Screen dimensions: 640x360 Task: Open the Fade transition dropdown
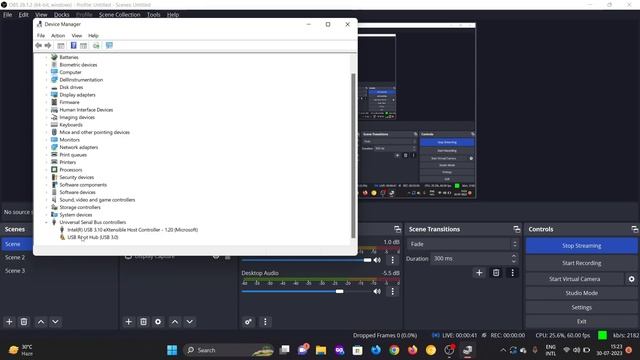(463, 244)
